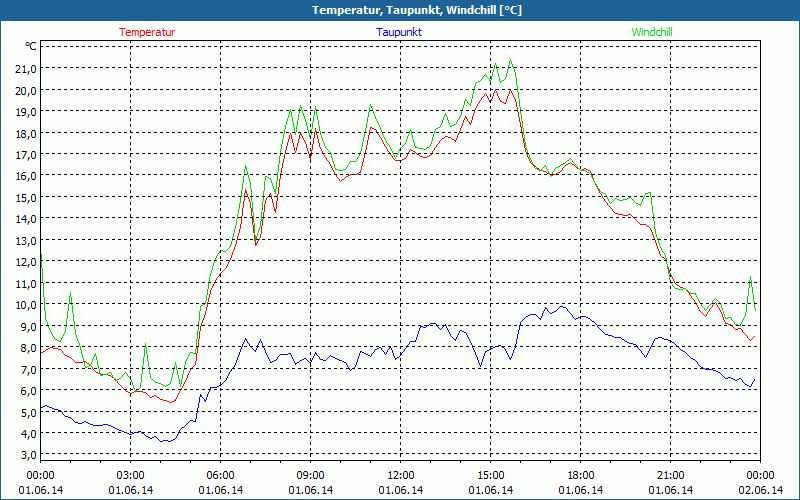800x500 pixels.
Task: Click the 15,0 y-axis value
Action: coord(26,197)
